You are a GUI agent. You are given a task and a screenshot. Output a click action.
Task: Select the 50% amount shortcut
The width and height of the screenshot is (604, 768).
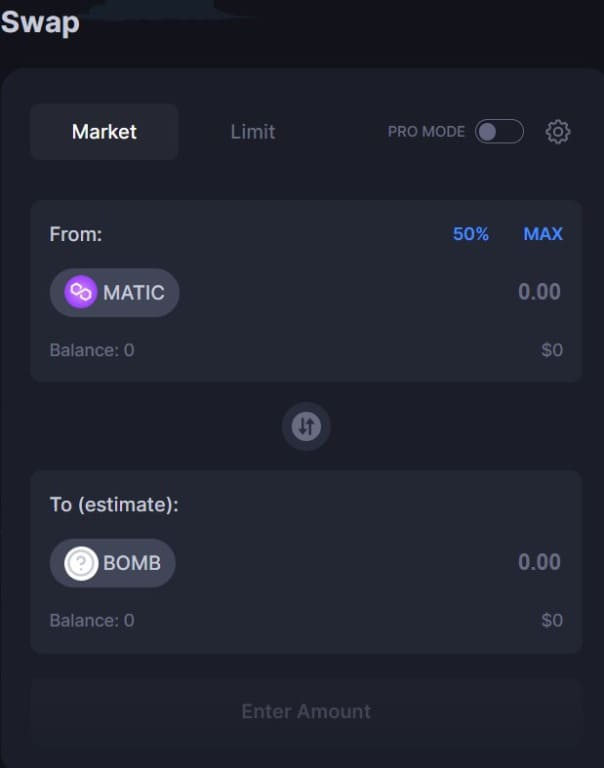click(471, 234)
